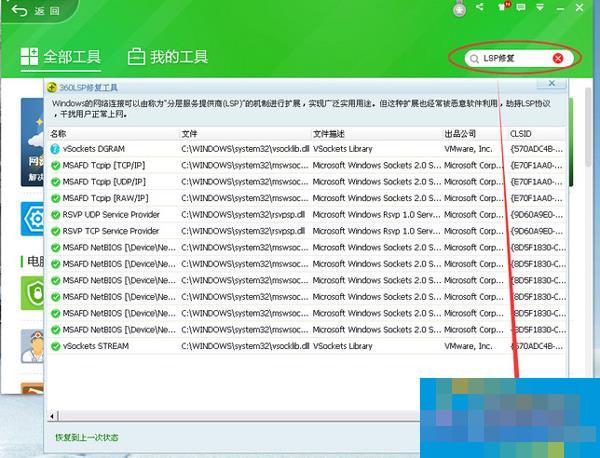Click the question icon beside vSockets DGRAM
The image size is (600, 458).
(x=55, y=149)
